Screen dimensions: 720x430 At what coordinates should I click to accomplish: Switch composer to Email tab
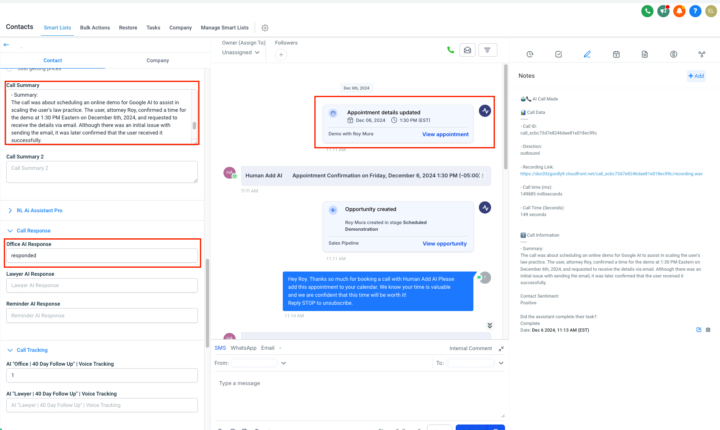pos(268,348)
